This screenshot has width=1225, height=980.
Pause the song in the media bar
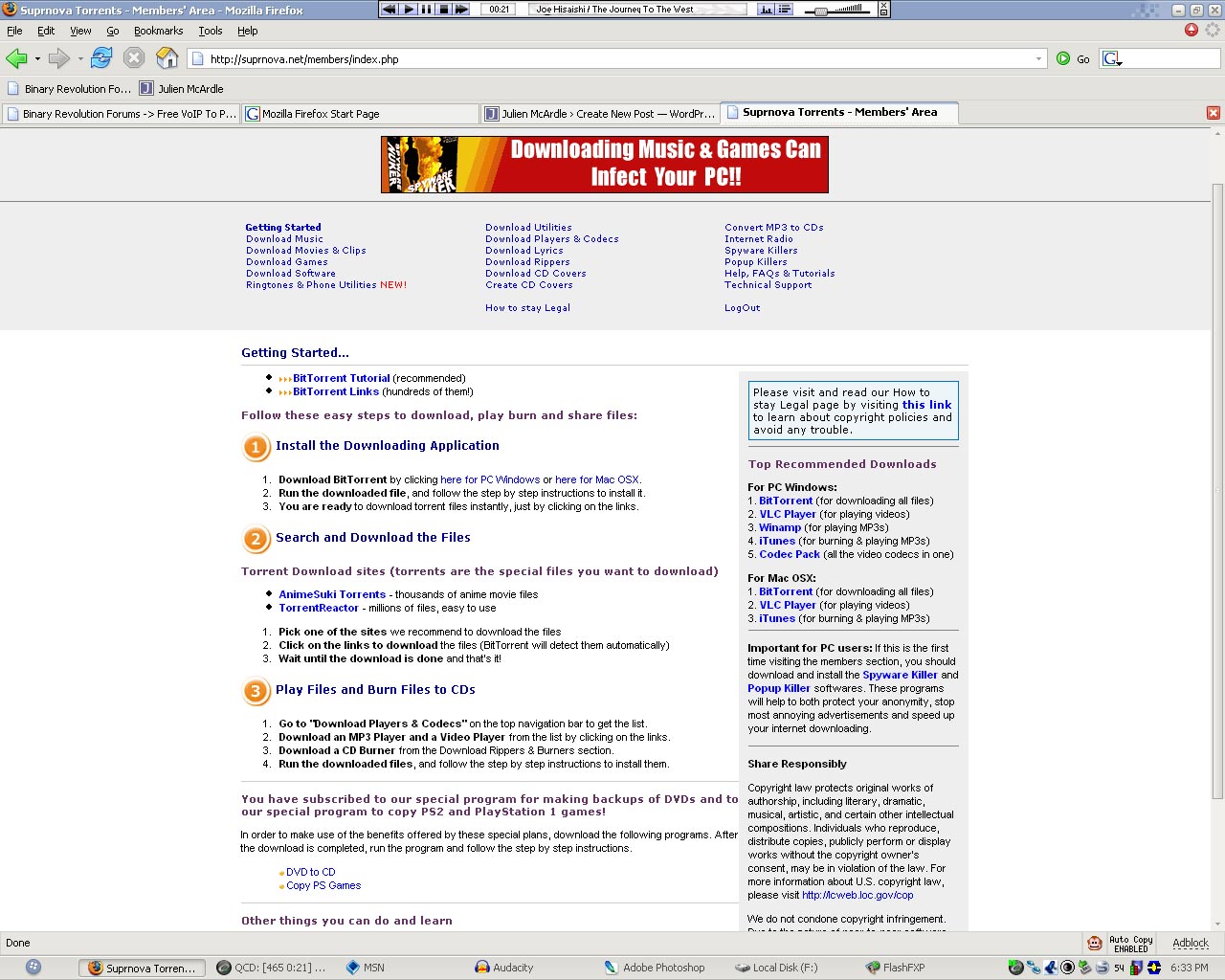click(x=427, y=9)
